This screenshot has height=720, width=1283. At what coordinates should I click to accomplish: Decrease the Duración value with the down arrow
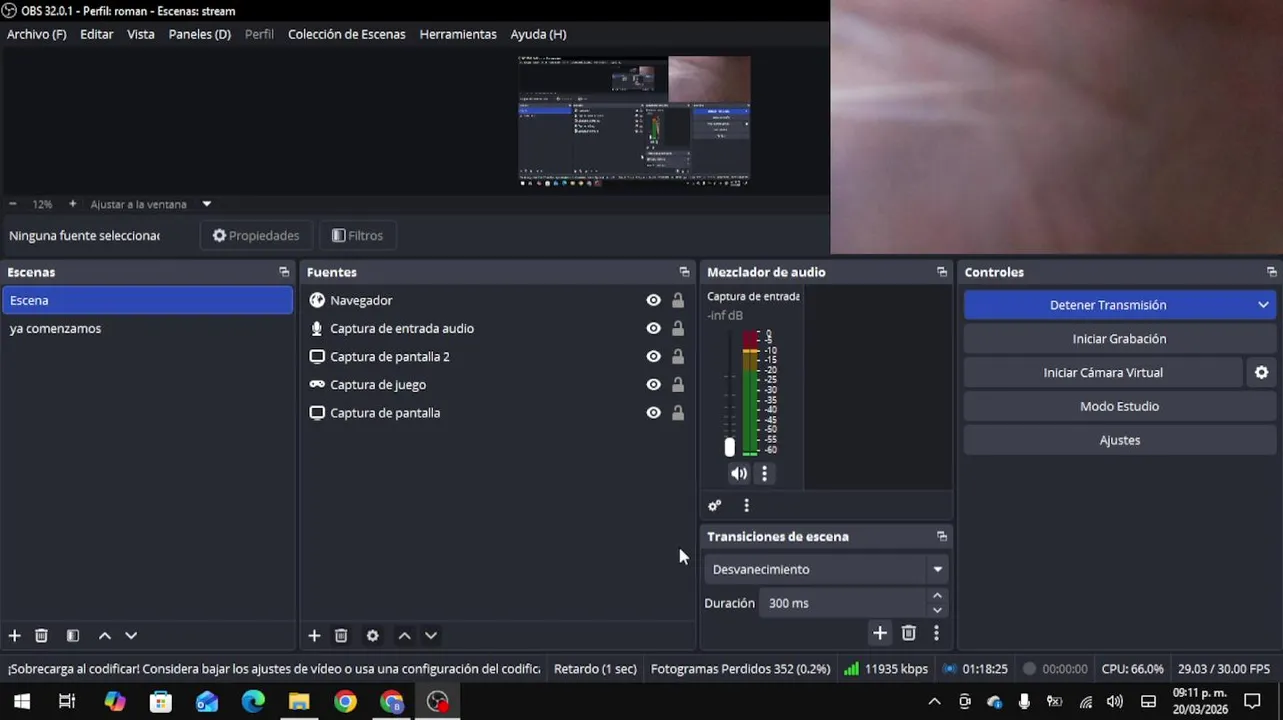pyautogui.click(x=937, y=610)
